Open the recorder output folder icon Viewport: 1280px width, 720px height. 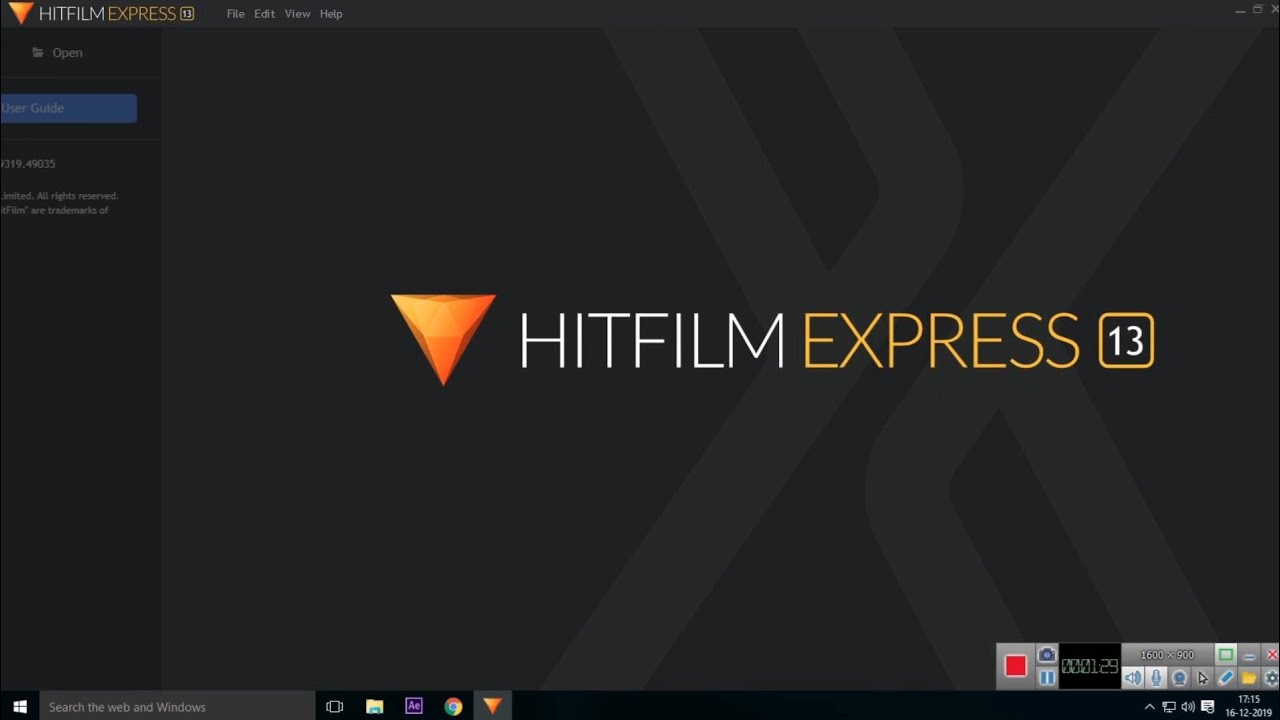[1249, 678]
